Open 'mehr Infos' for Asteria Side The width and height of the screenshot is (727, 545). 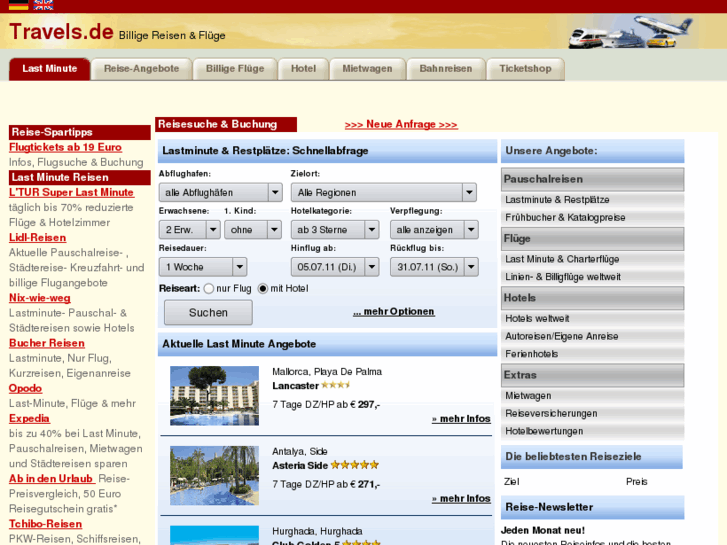[x=461, y=499]
